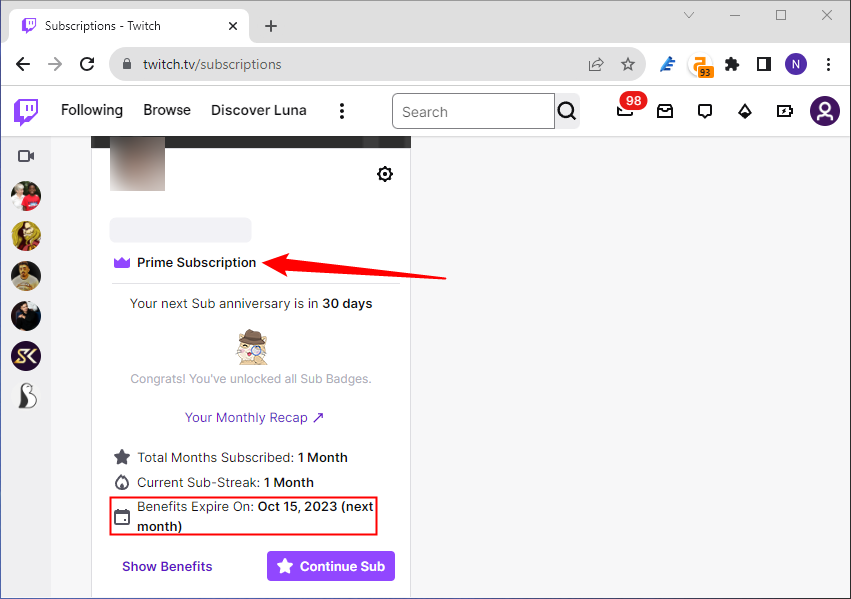This screenshot has height=599, width=851.
Task: Open Discover Luna link
Action: pos(258,110)
